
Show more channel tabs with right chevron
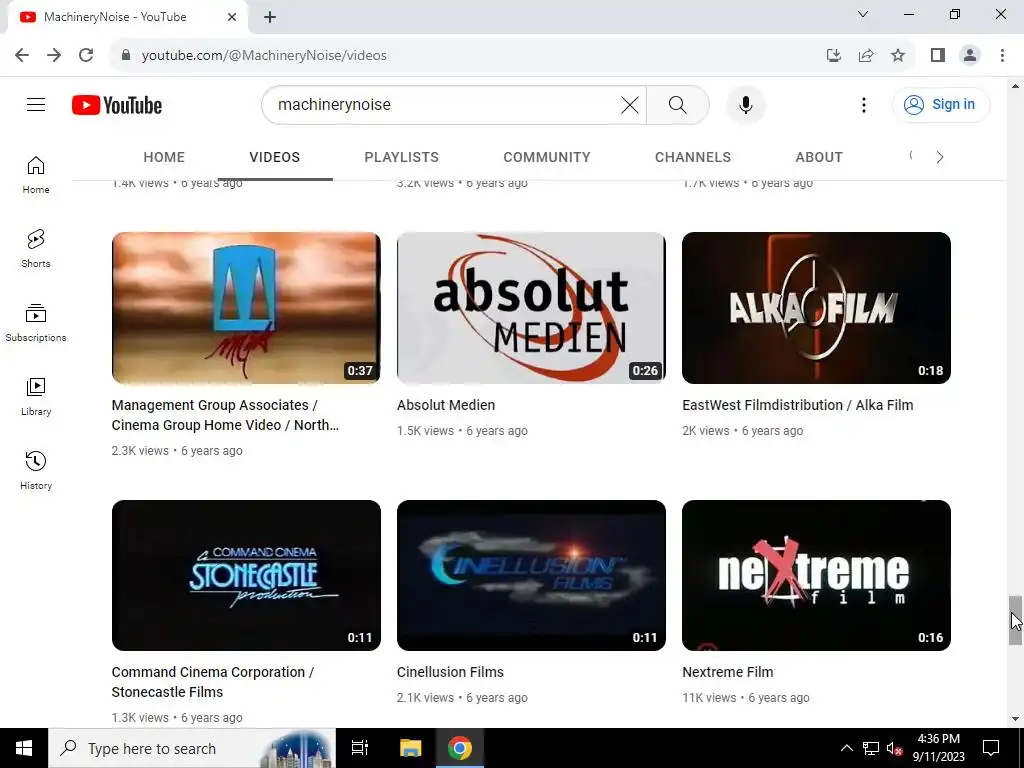[x=940, y=157]
